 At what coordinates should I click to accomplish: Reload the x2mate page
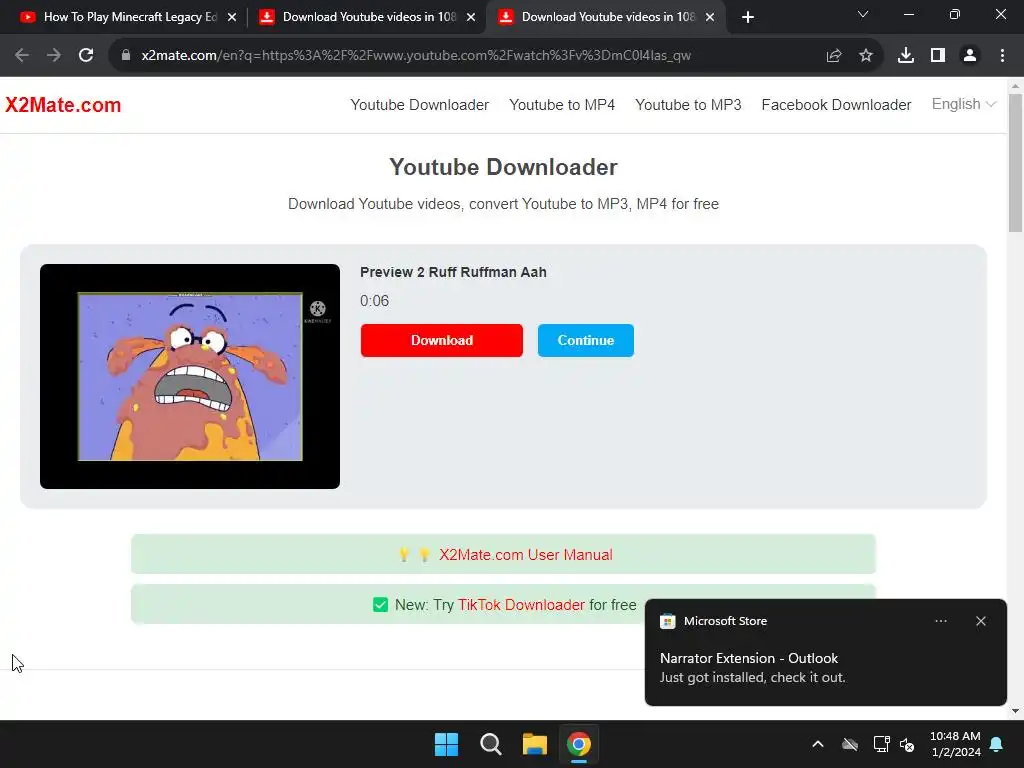coord(86,56)
